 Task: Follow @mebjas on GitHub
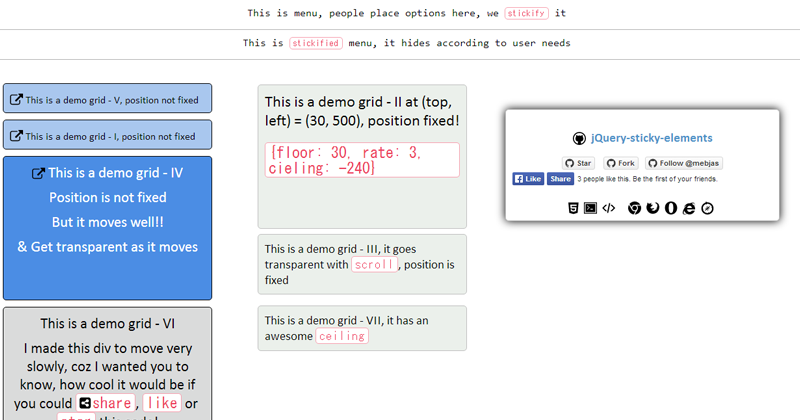[x=683, y=163]
